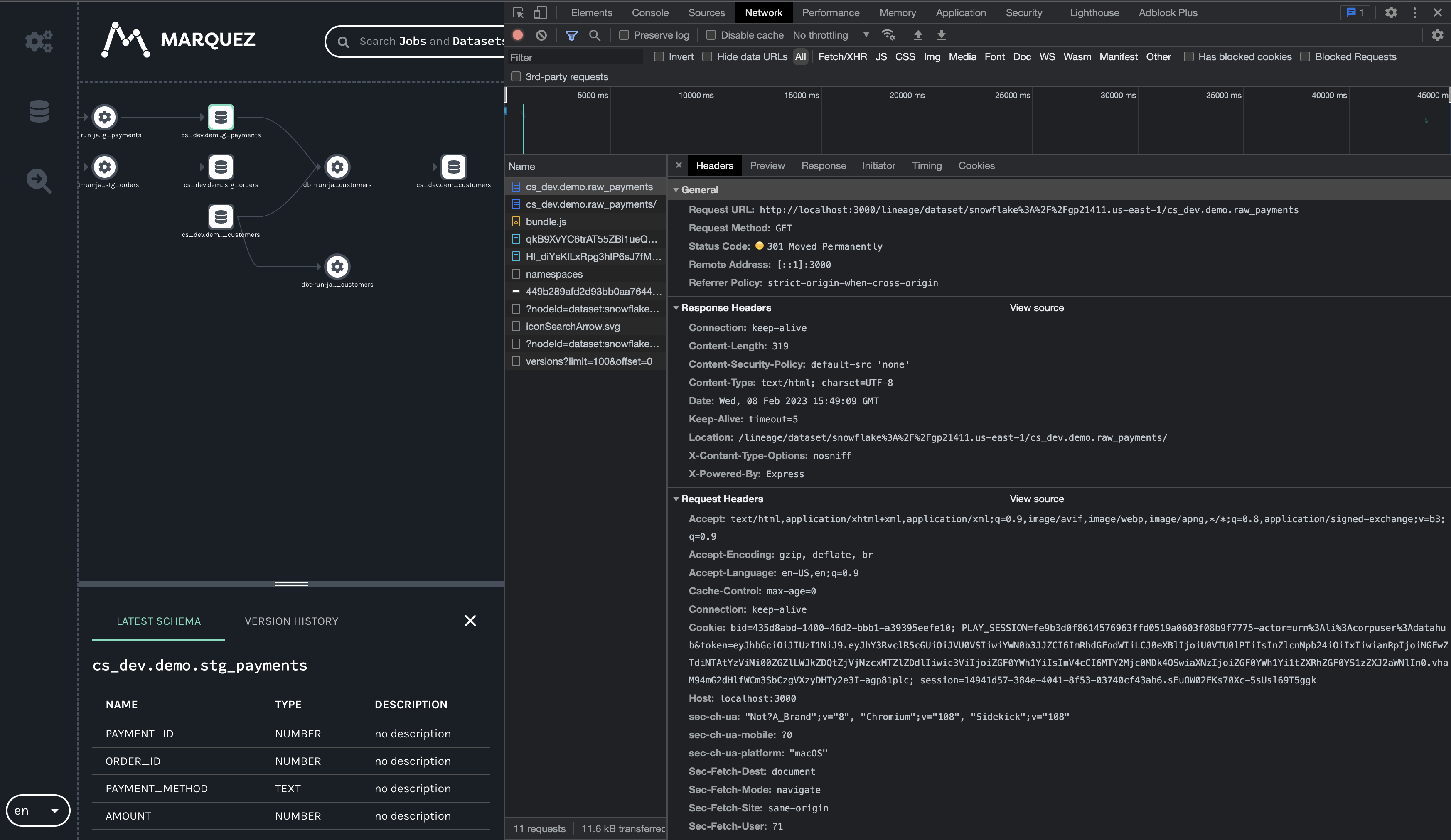
Task: Select the bundle.js request
Action: pos(546,222)
